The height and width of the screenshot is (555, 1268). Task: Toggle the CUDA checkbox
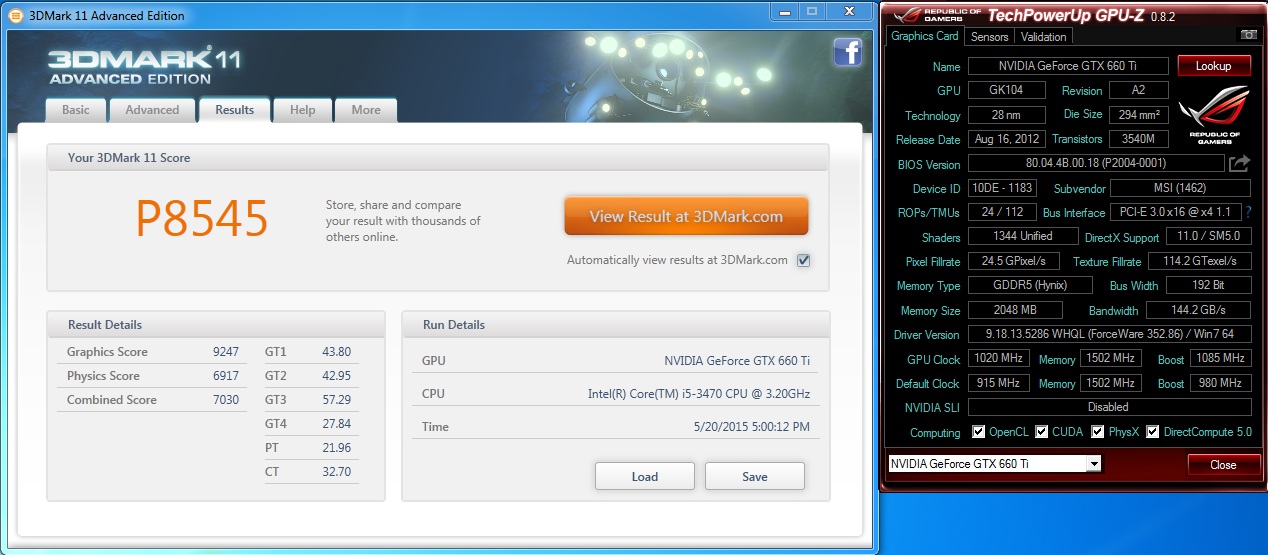(x=1042, y=432)
